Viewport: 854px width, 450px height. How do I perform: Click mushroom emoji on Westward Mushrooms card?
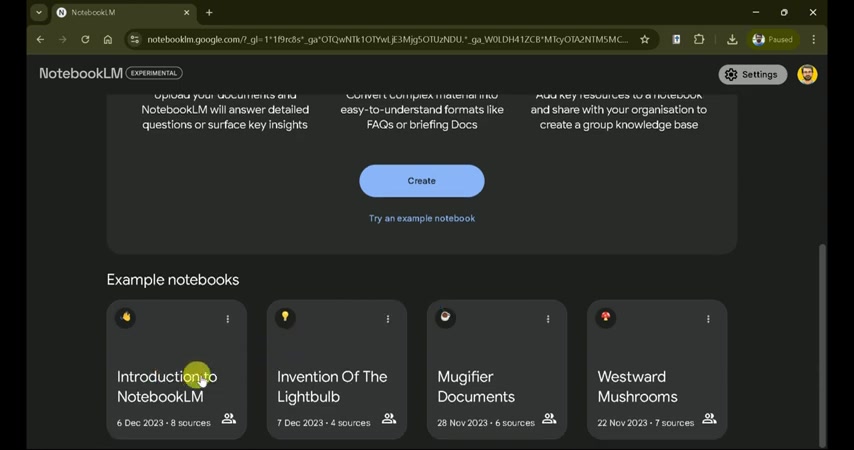tap(606, 317)
